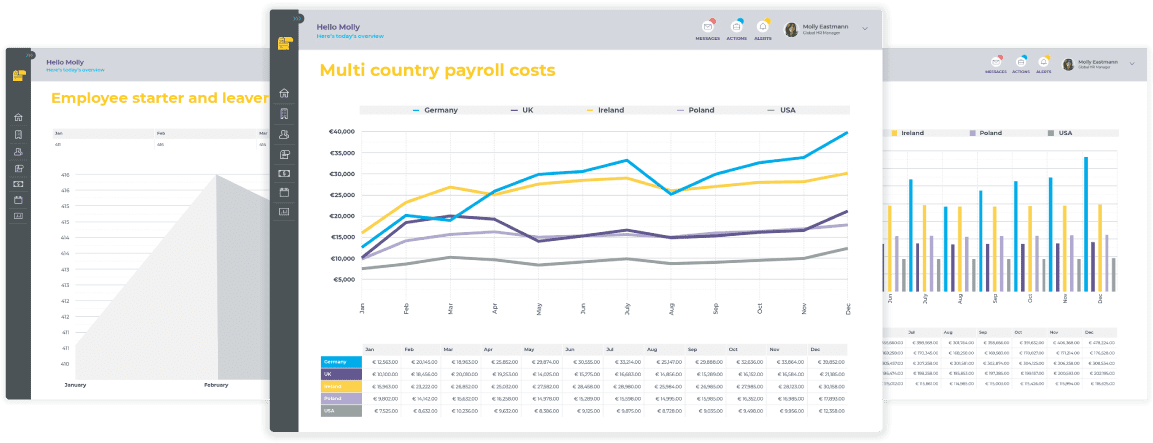
Task: Click Alerts bell in right window header
Action: [x=1043, y=64]
